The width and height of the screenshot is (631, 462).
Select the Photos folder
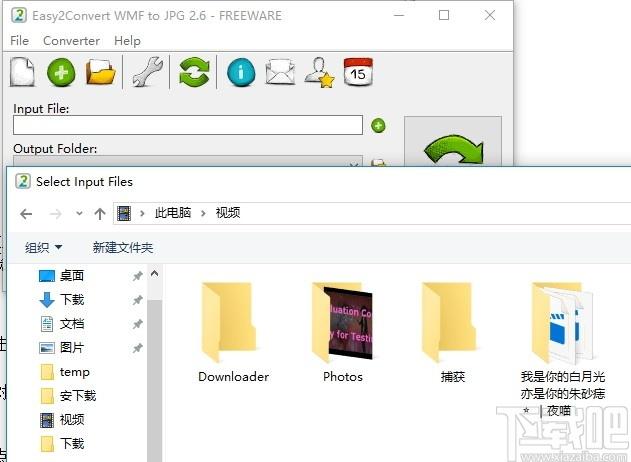(343, 332)
